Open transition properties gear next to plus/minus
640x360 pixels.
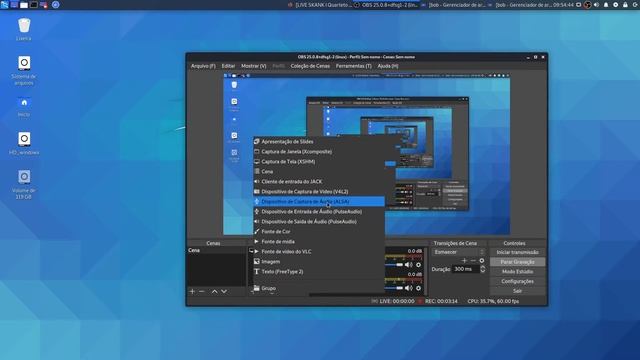coord(482,260)
